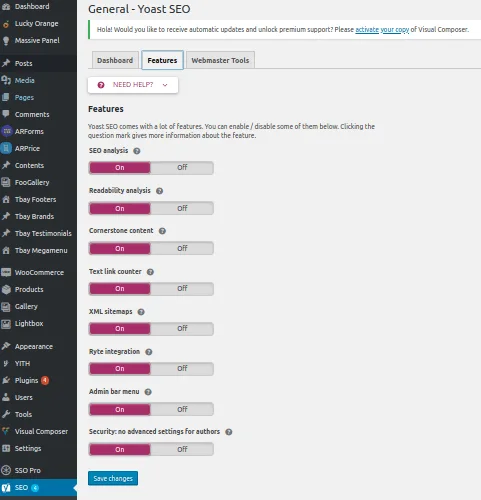Open the Contents menu item

tap(38, 165)
